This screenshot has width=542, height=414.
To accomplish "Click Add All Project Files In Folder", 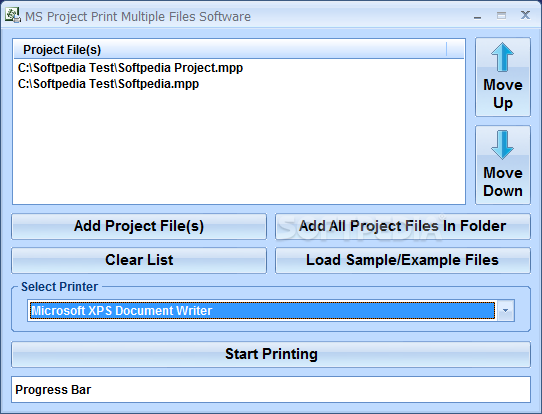I will (403, 226).
